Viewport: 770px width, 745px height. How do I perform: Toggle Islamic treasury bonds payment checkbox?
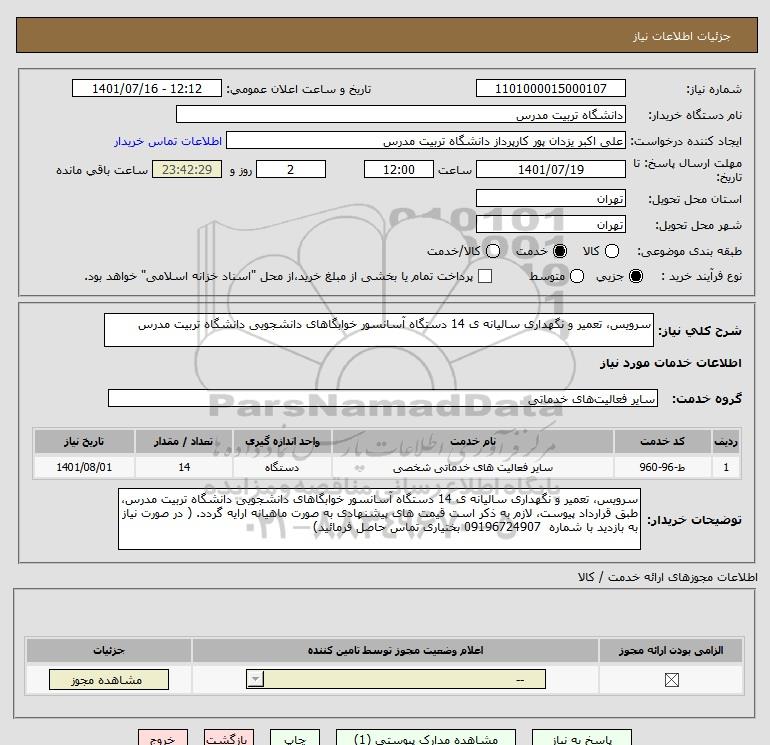(485, 276)
